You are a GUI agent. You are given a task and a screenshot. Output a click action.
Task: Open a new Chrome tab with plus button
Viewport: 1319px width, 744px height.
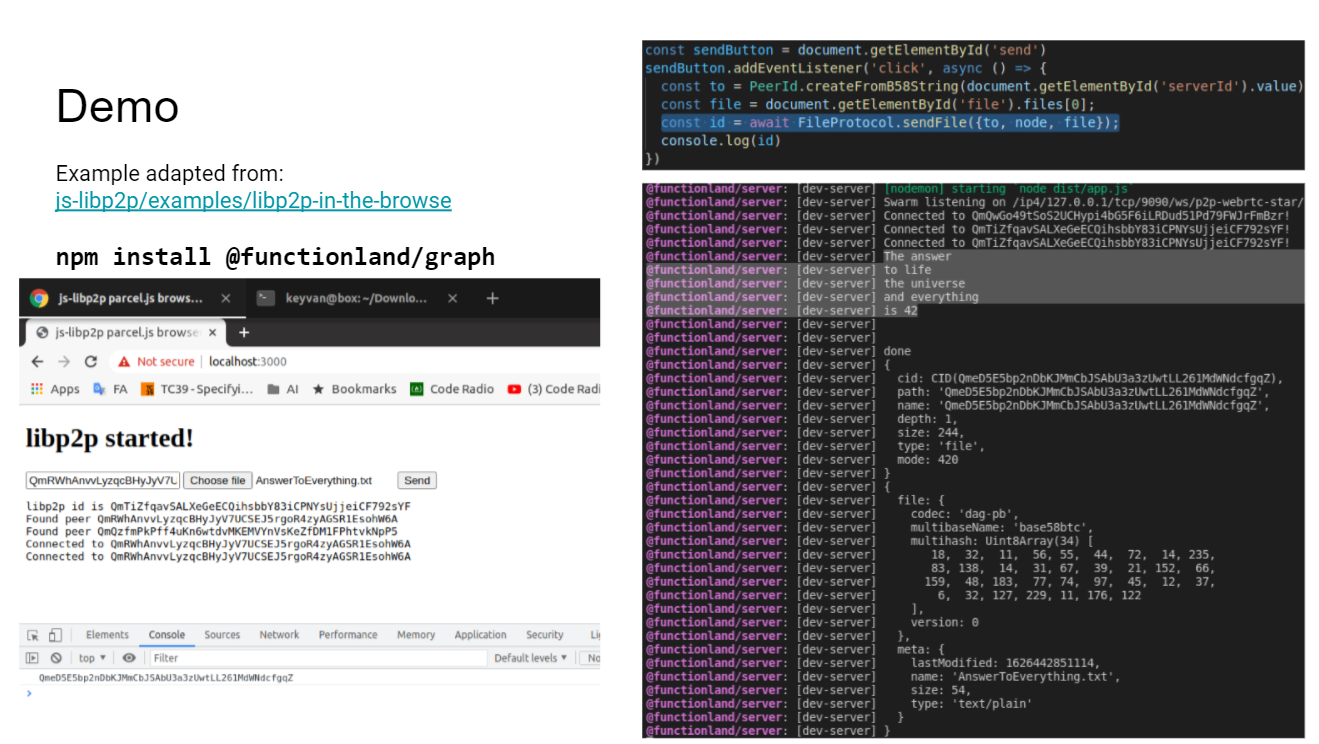pos(243,332)
